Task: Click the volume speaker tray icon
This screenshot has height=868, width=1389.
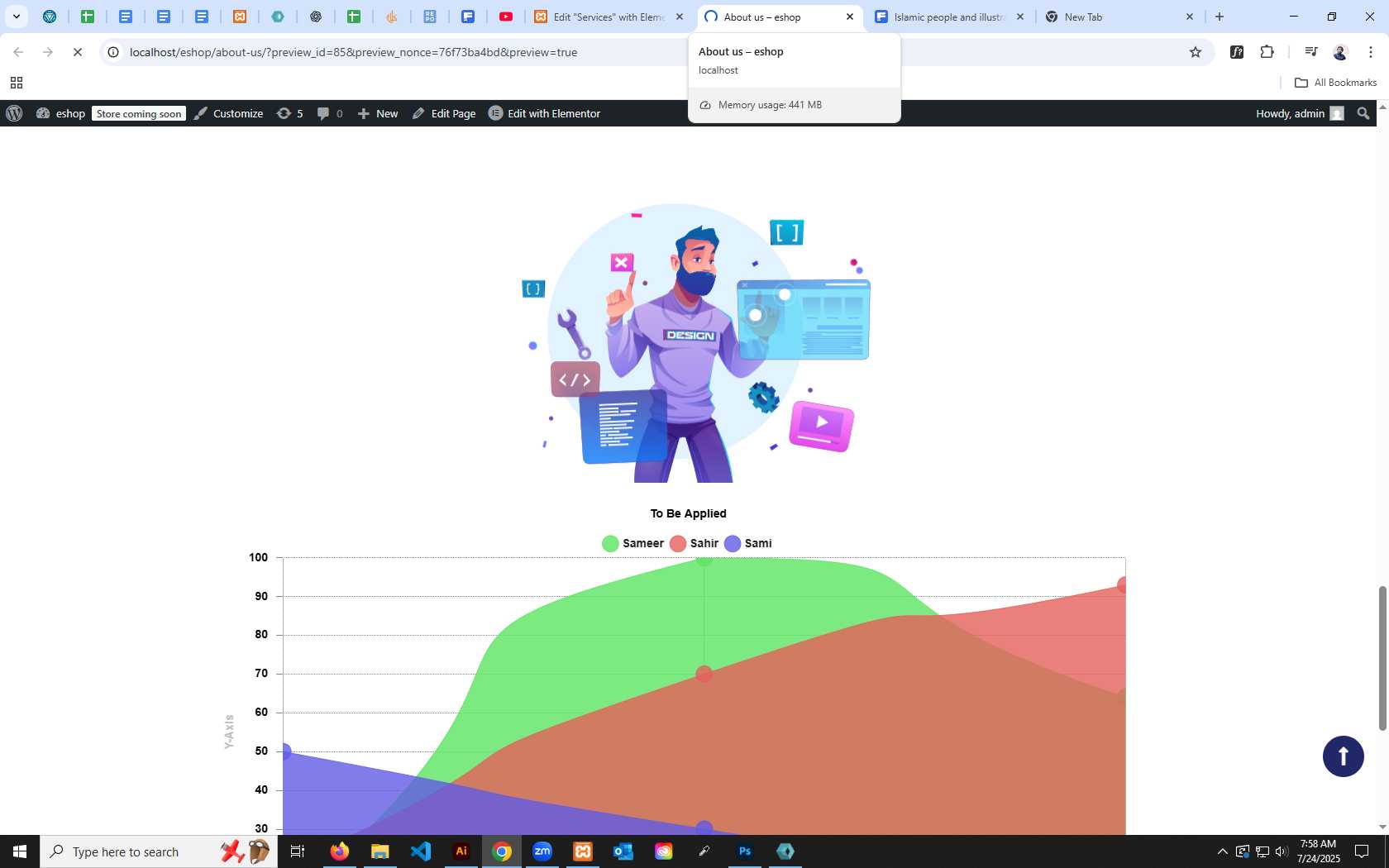Action: pos(1282,851)
